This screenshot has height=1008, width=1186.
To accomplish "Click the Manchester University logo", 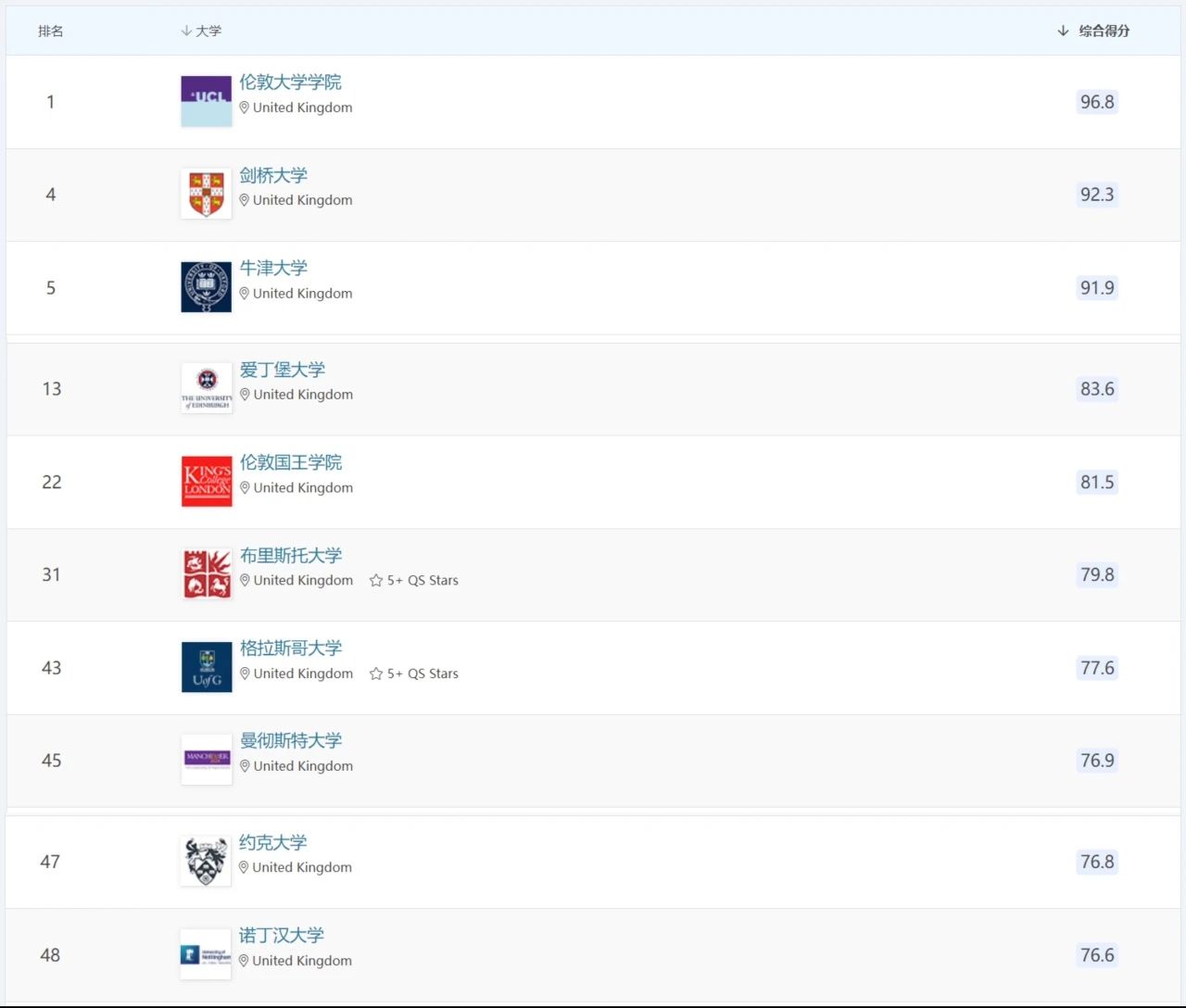I will 207,760.
